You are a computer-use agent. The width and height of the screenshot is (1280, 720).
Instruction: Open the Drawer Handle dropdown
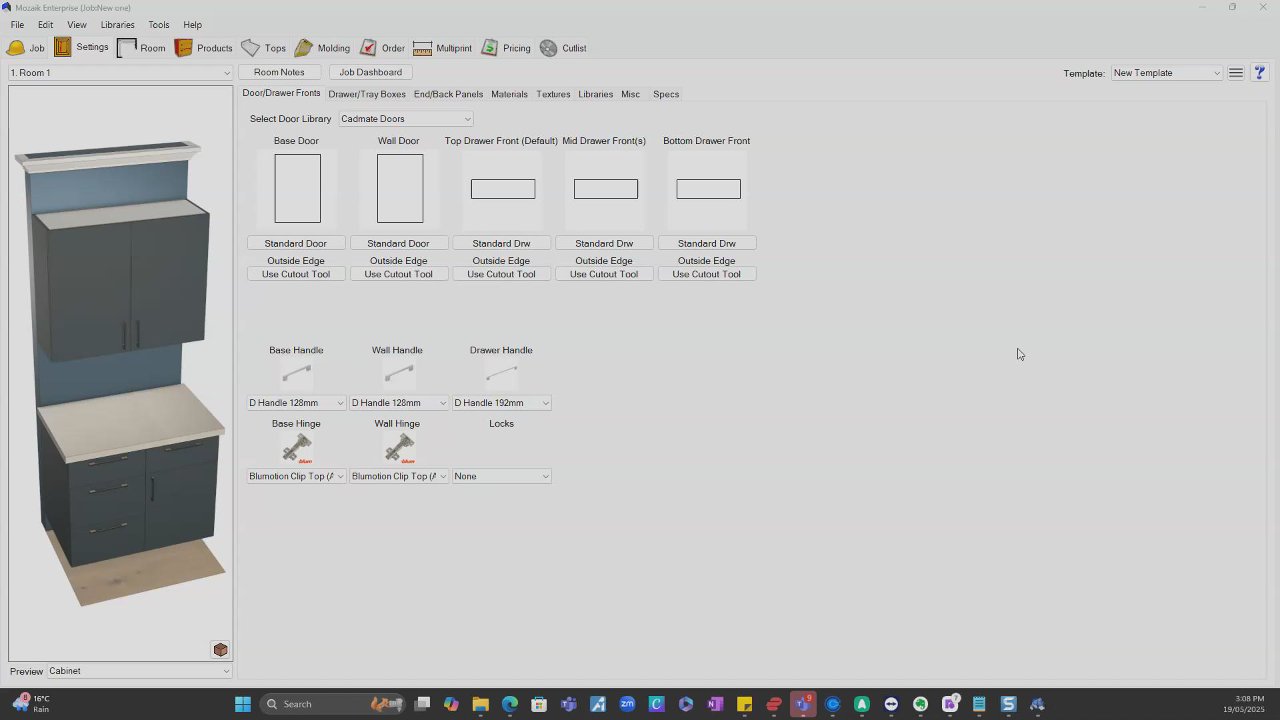502,403
